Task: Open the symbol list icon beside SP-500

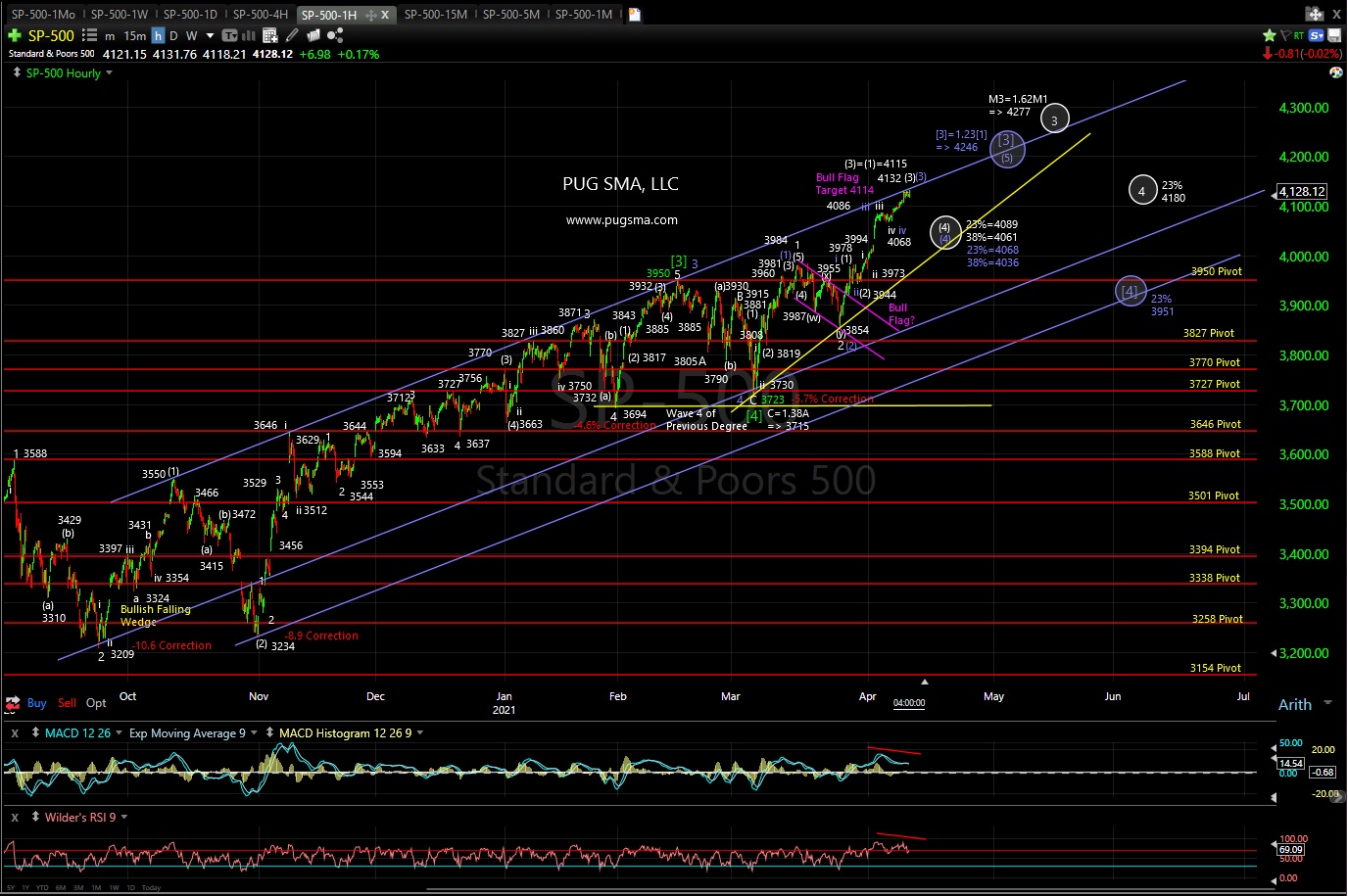Action: pos(89,35)
